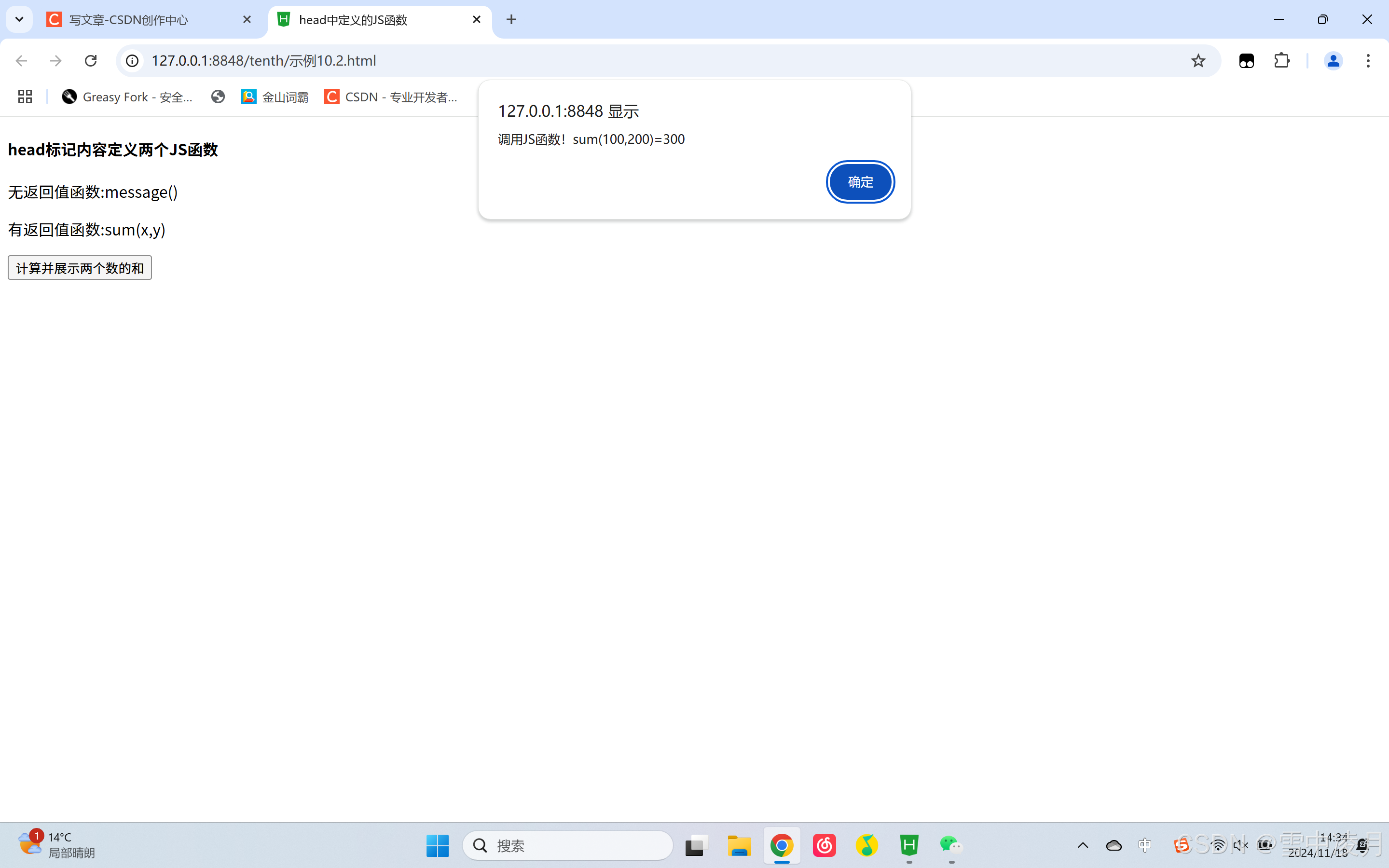This screenshot has height=868, width=1389.
Task: Open a new tab with plus button
Action: [511, 20]
